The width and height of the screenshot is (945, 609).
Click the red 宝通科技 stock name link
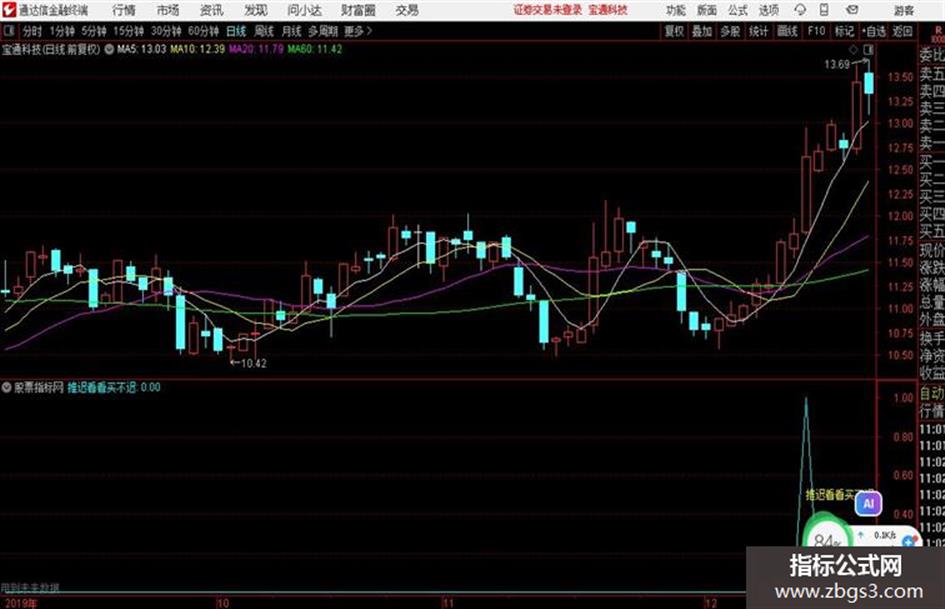[x=608, y=10]
